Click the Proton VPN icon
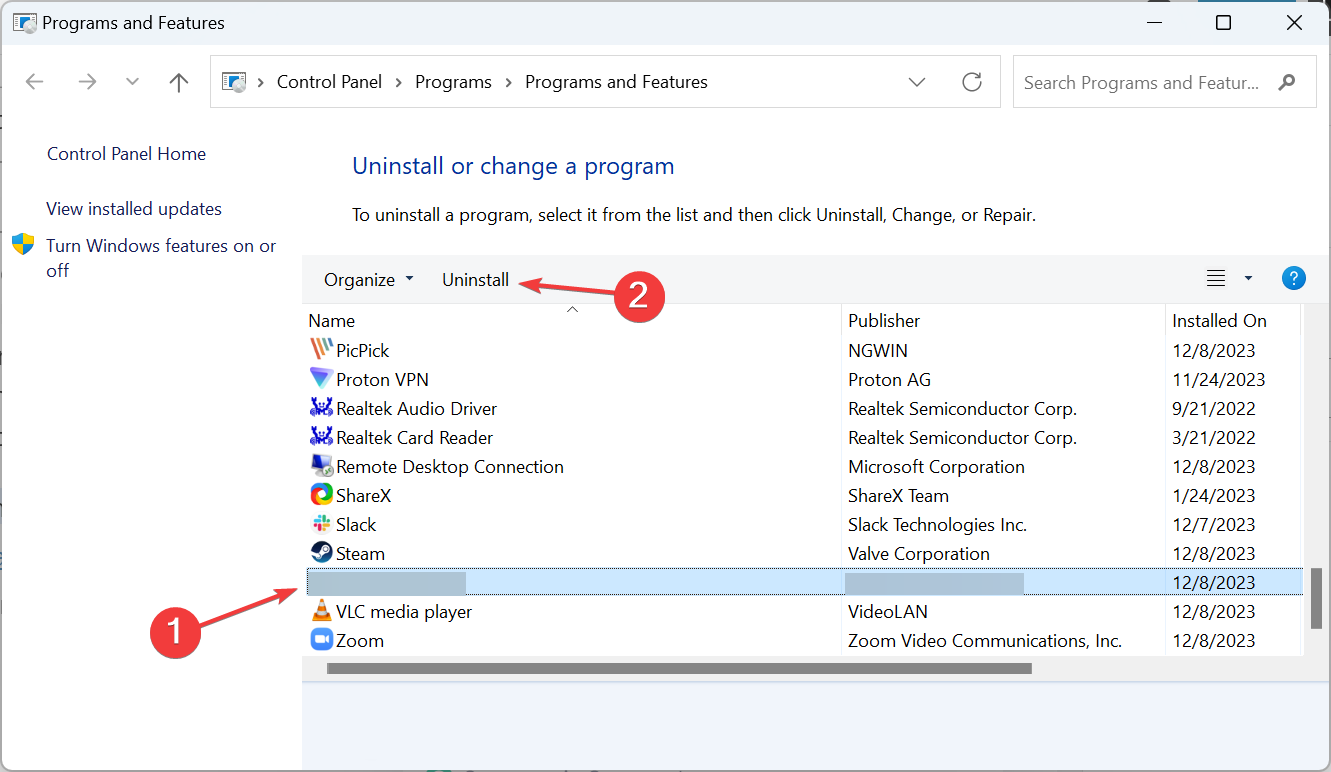1331x772 pixels. [321, 379]
